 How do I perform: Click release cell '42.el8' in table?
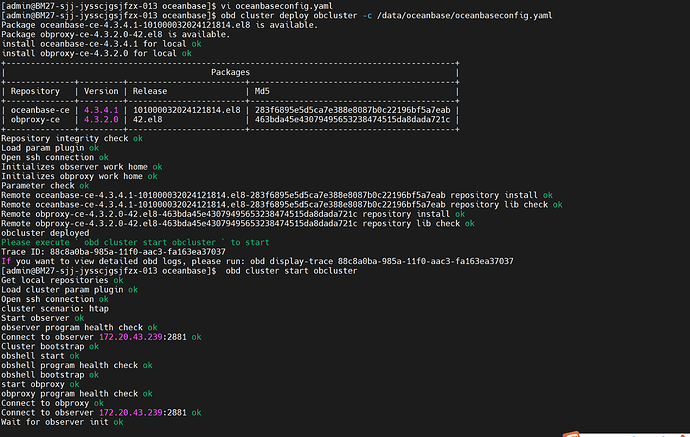click(147, 120)
